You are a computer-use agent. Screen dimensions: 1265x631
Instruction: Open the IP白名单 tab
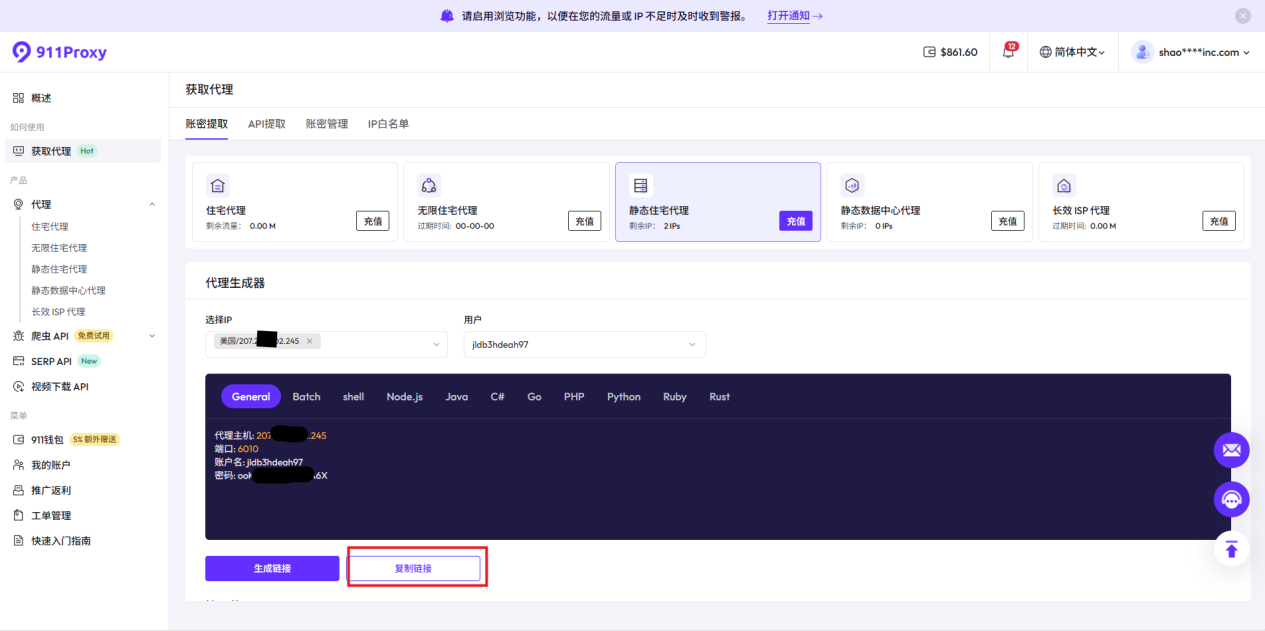point(388,124)
